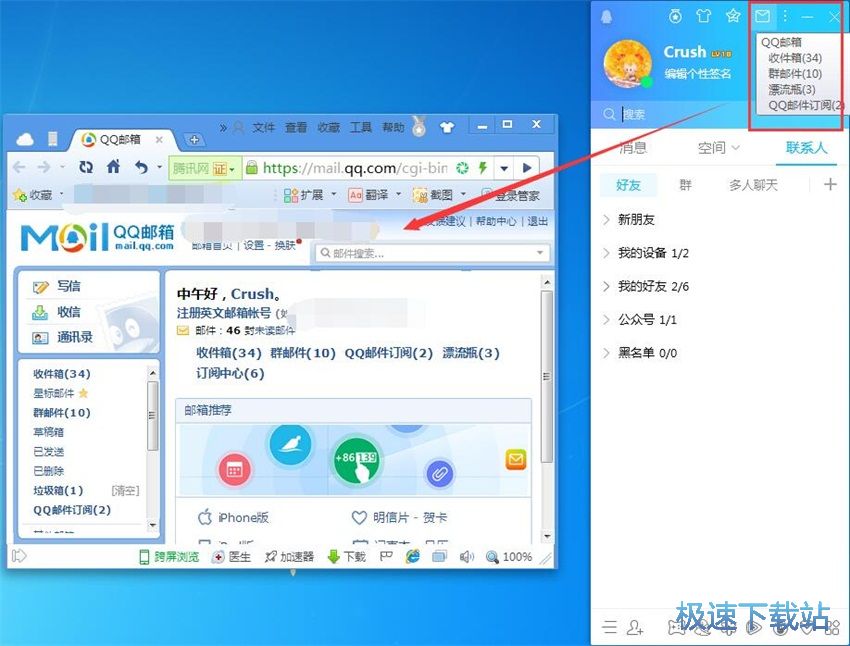This screenshot has height=646, width=850.
Task: Select the 群 sub-tab in QQ contacts
Action: tap(686, 185)
